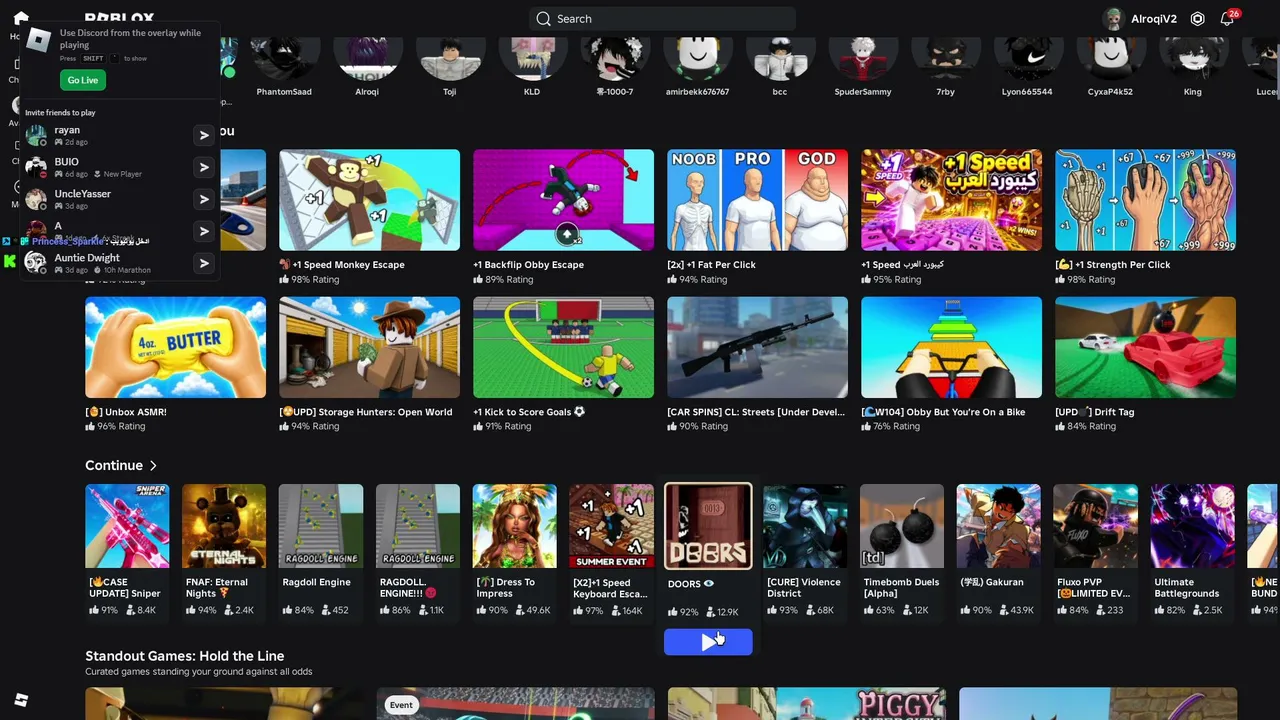
Task: Open the Unbox ASMR butter thumbnail
Action: [x=175, y=347]
